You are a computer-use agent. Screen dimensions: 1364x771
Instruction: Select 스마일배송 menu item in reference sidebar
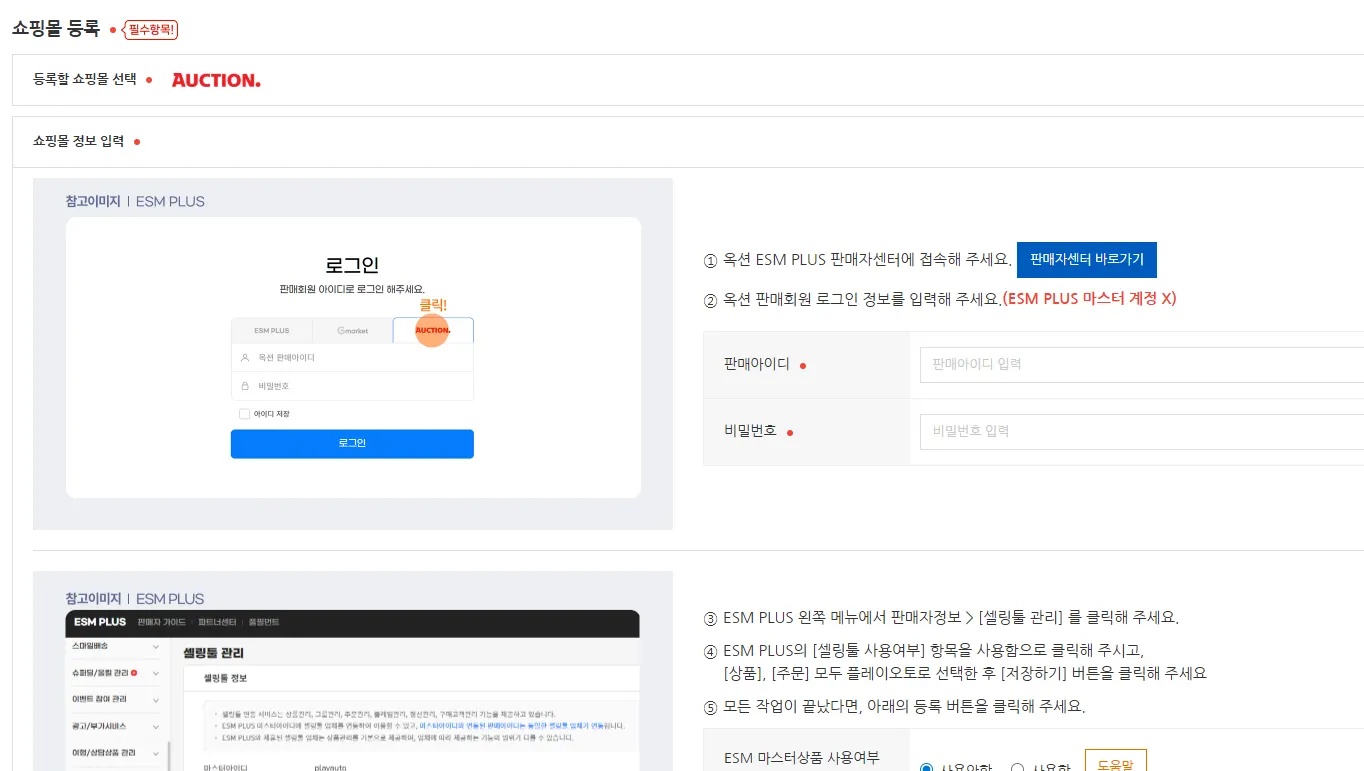tap(92, 647)
